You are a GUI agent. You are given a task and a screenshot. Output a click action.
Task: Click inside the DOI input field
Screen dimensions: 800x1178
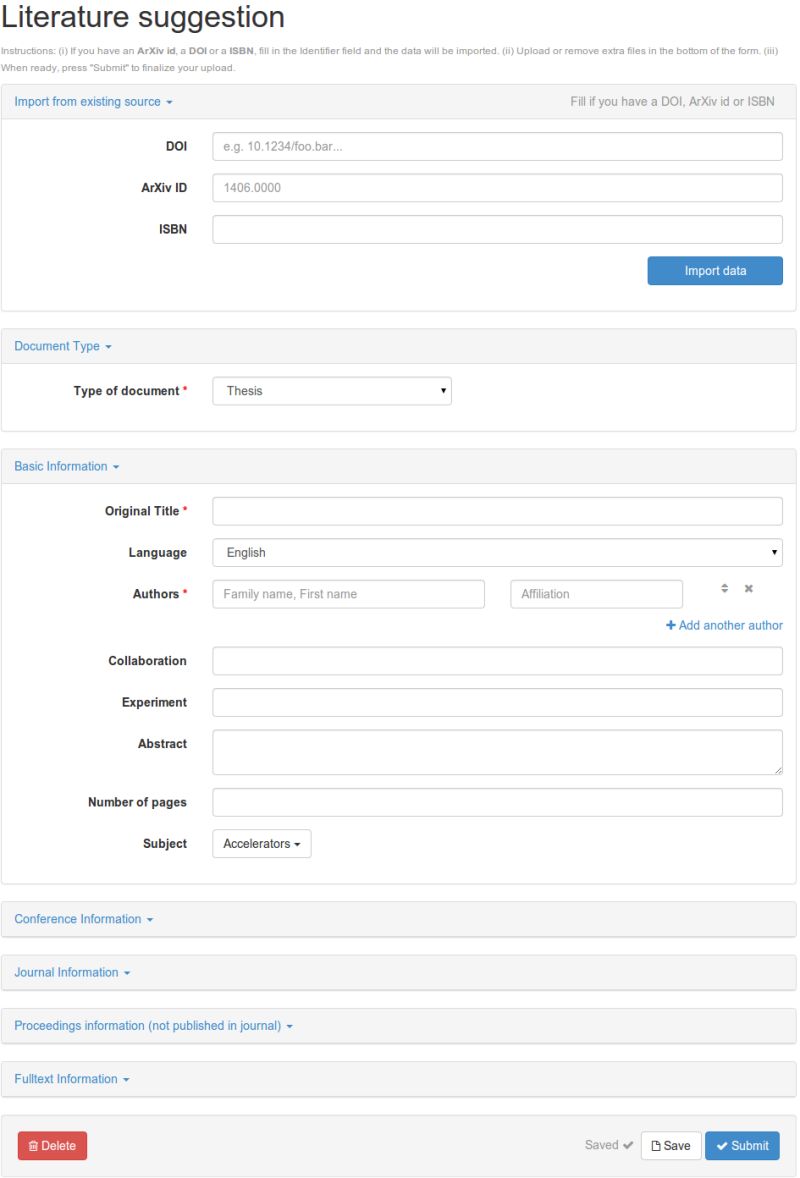(x=497, y=145)
